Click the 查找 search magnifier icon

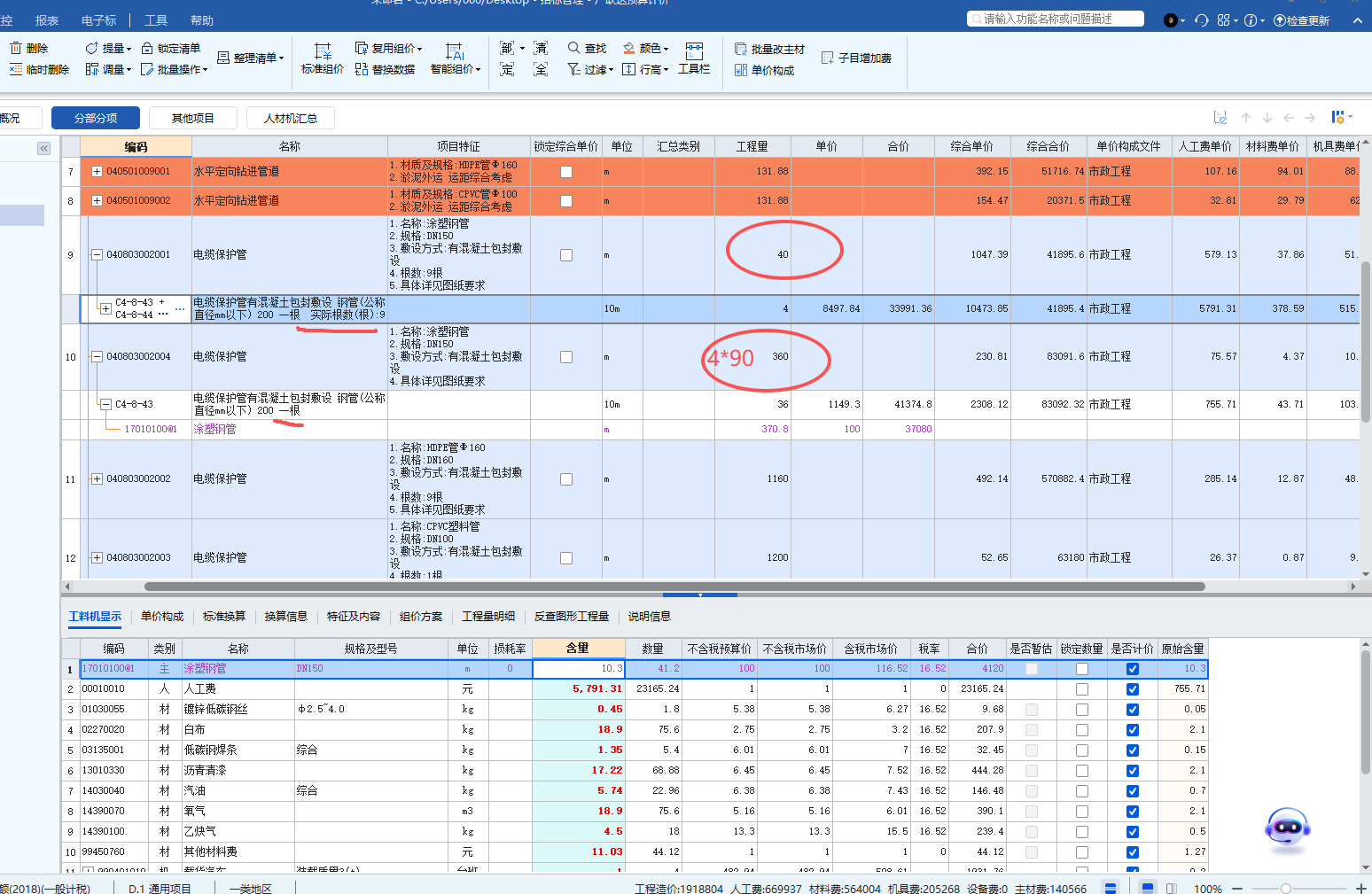[x=574, y=48]
